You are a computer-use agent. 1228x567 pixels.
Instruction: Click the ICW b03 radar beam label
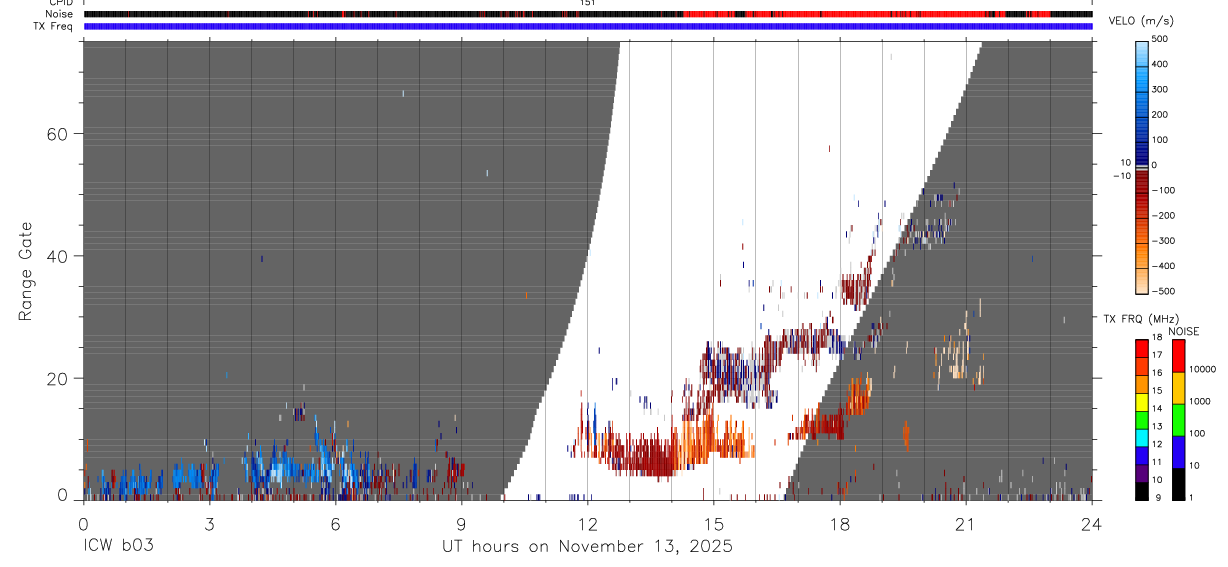click(118, 546)
